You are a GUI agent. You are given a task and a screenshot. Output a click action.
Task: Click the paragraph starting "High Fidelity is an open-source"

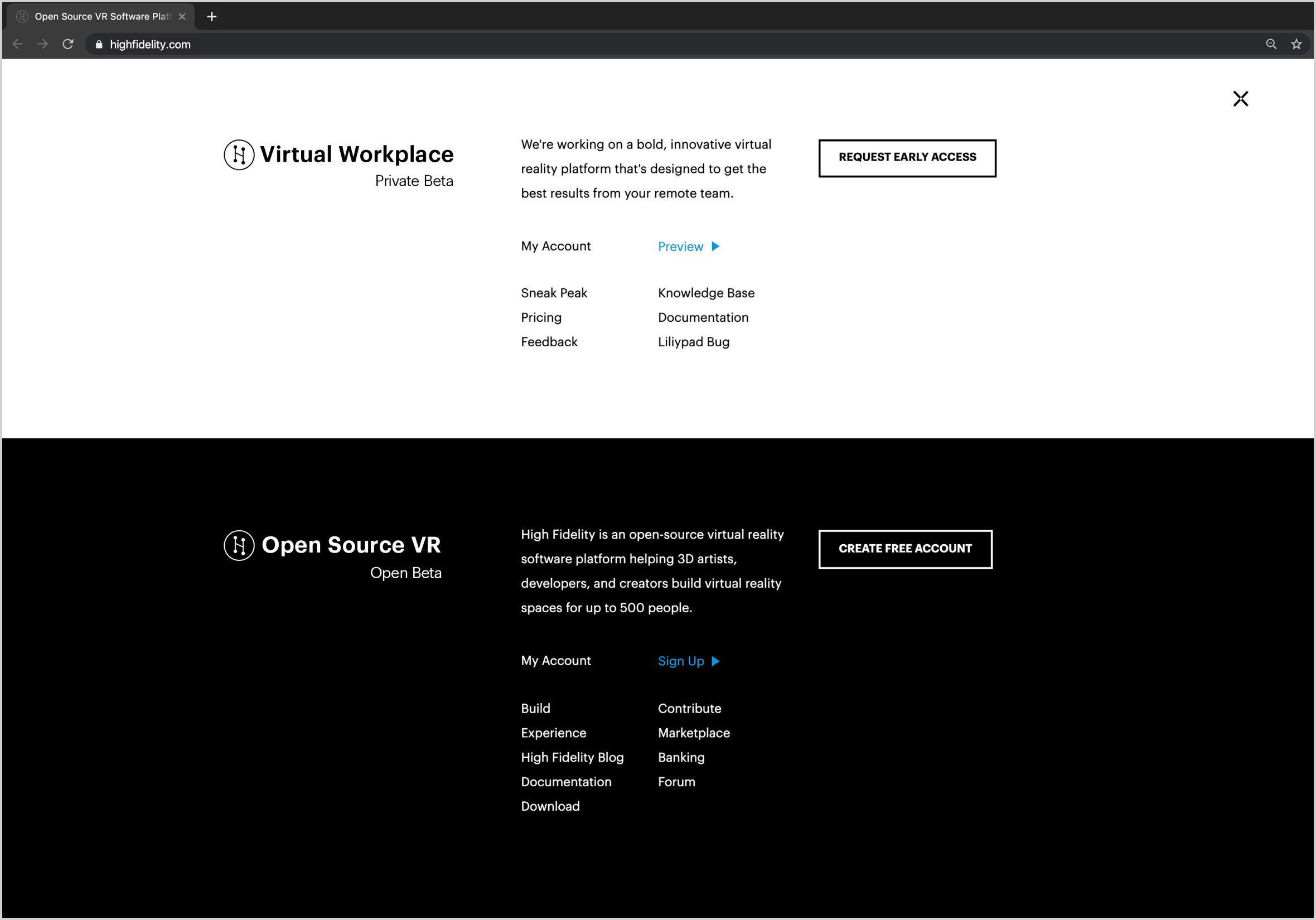(652, 572)
